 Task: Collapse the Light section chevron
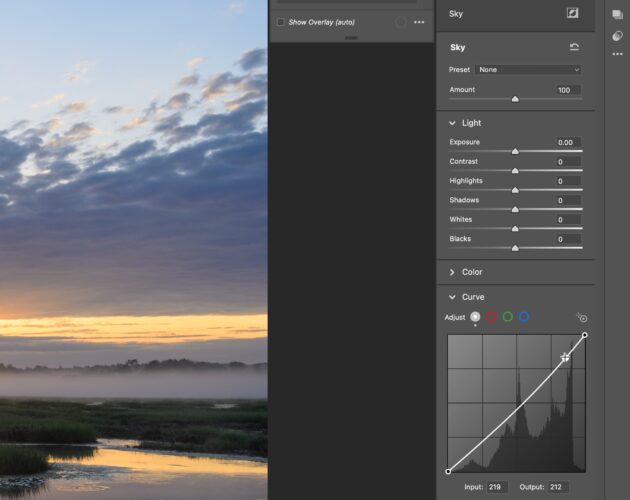[x=452, y=123]
